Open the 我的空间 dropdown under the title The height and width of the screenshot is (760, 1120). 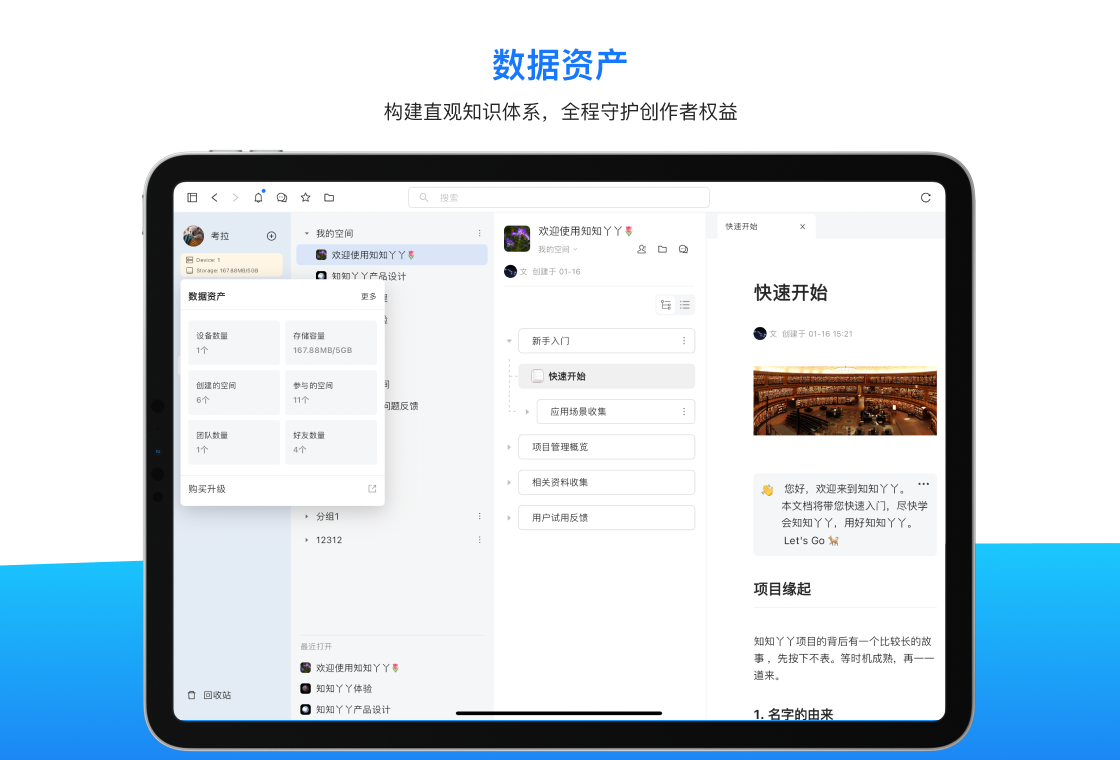(x=558, y=249)
